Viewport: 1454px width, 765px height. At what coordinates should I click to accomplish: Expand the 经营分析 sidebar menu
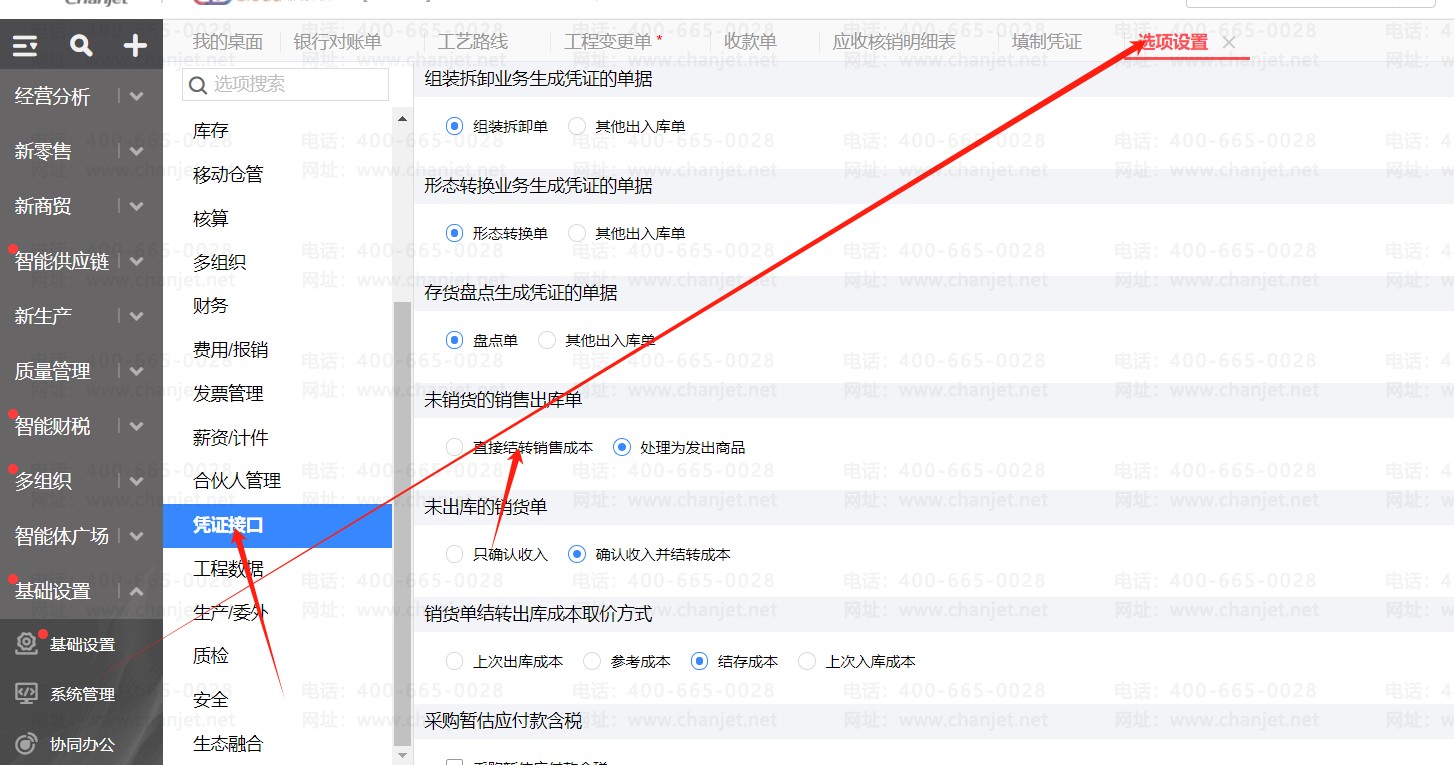pos(137,97)
